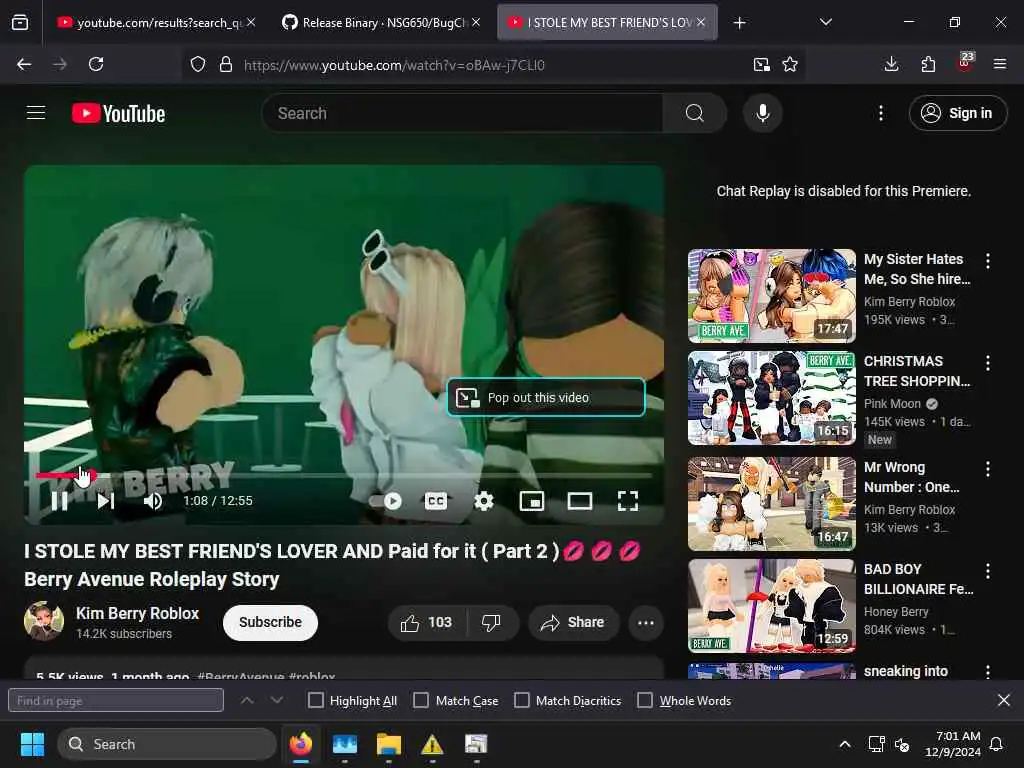
Task: Open options menu for sneaking into video
Action: point(988,671)
